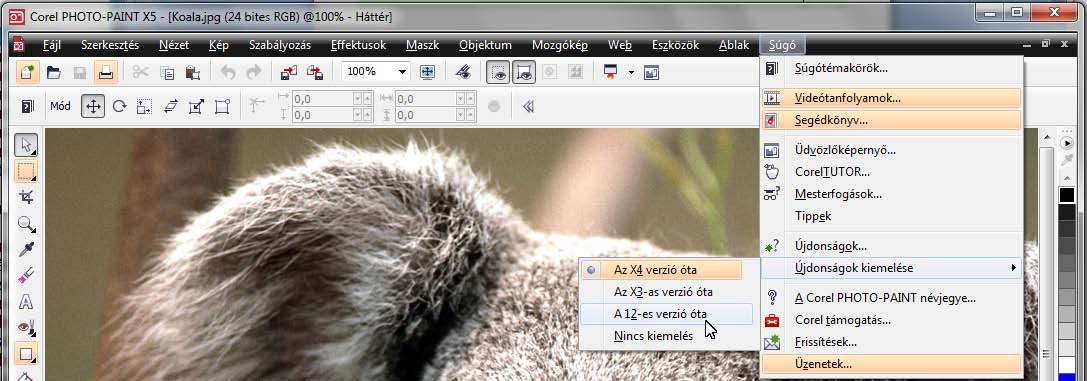Toggle the object marquee visibility button

coord(524,72)
